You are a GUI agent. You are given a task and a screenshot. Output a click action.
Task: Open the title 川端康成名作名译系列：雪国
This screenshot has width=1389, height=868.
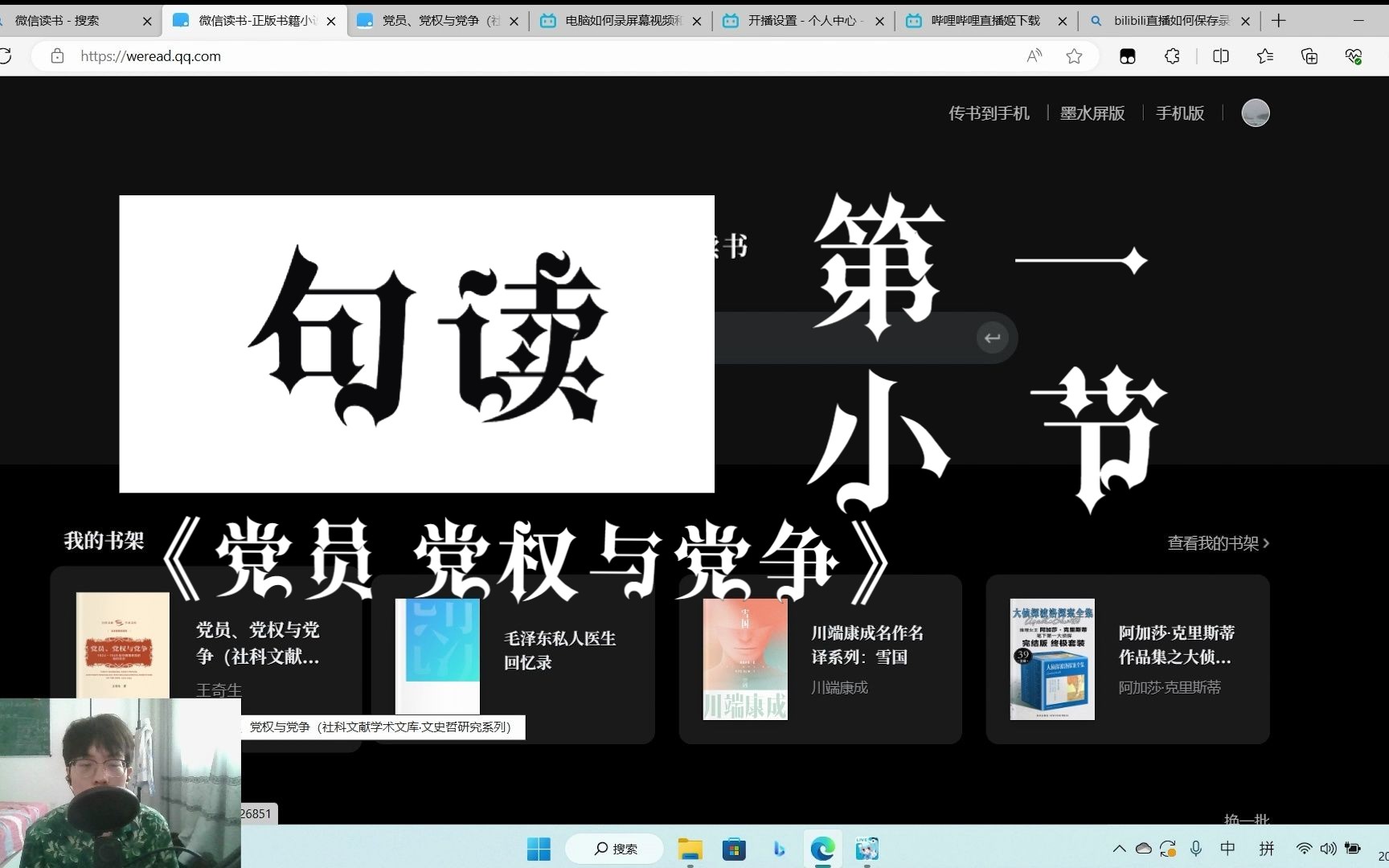(x=867, y=645)
